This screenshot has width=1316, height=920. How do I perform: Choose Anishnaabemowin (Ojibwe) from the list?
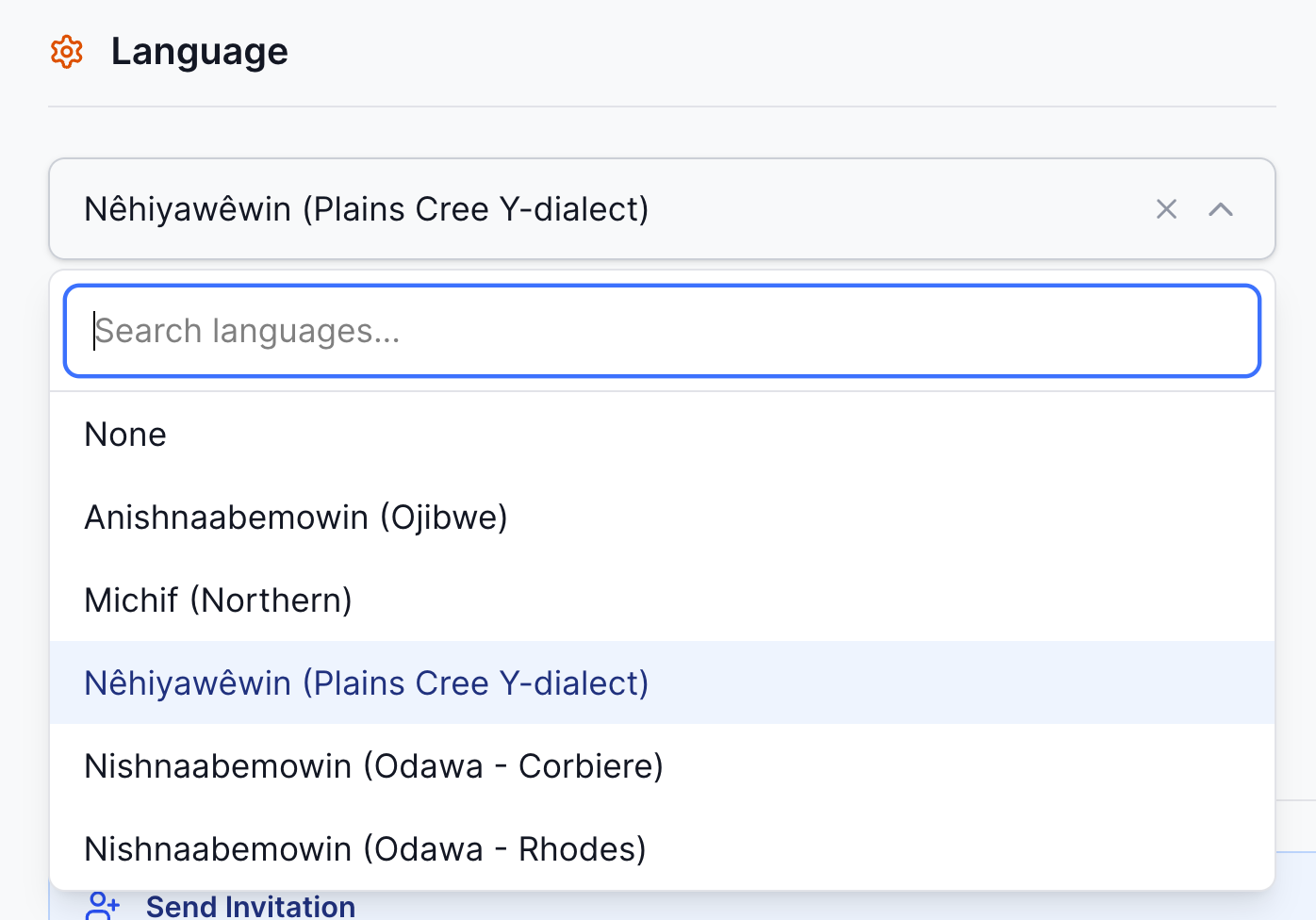(x=296, y=517)
